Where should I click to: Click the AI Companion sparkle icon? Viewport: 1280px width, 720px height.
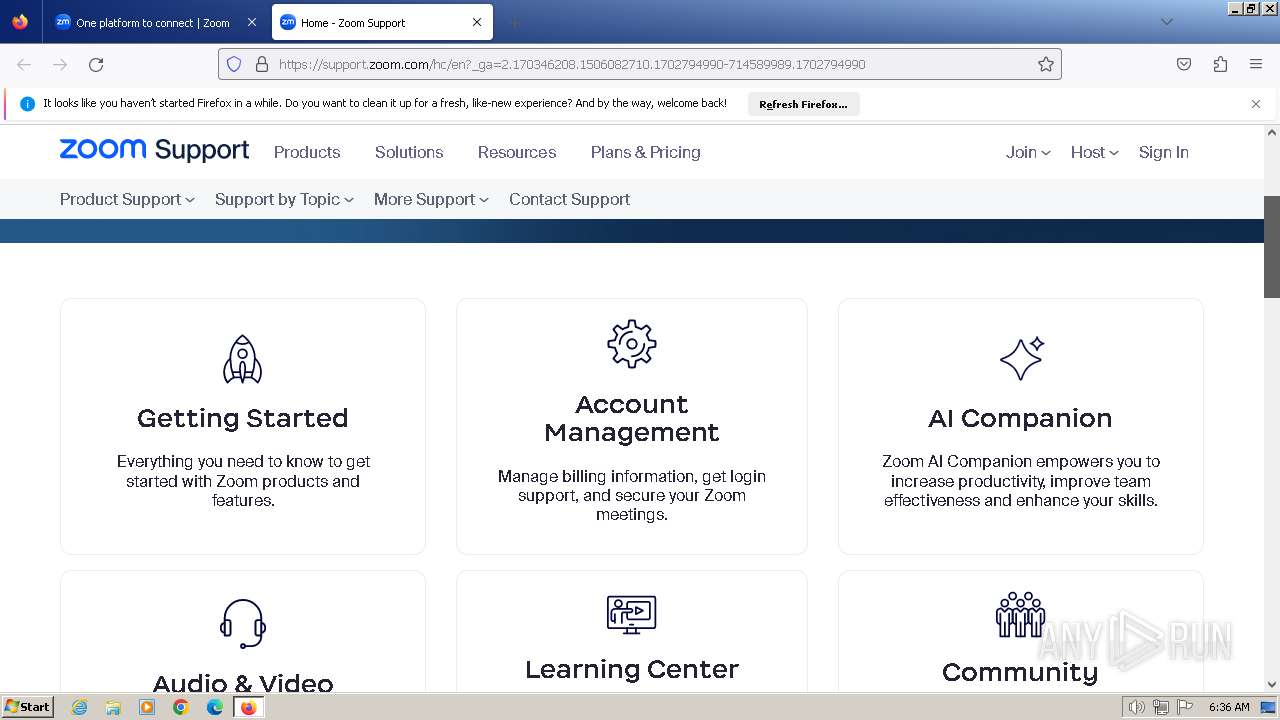1021,358
